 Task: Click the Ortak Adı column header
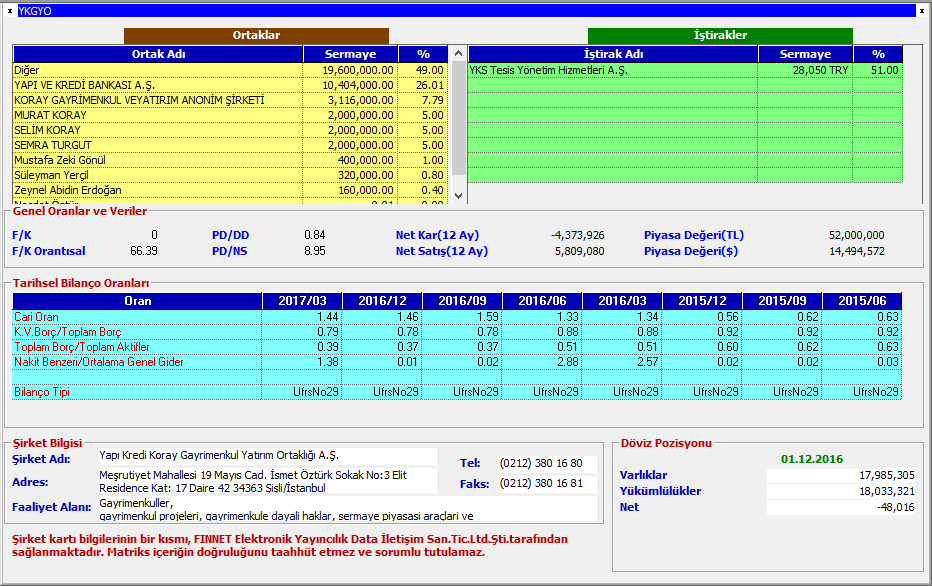pyautogui.click(x=158, y=54)
